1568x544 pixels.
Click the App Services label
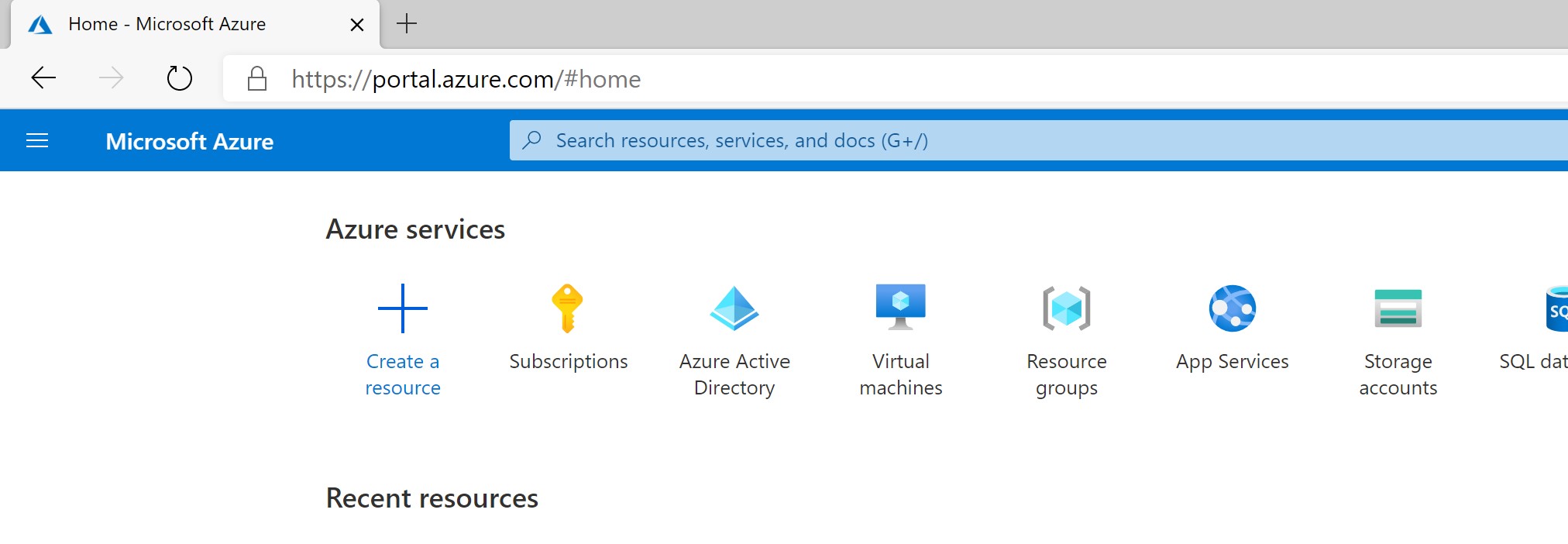(1233, 362)
